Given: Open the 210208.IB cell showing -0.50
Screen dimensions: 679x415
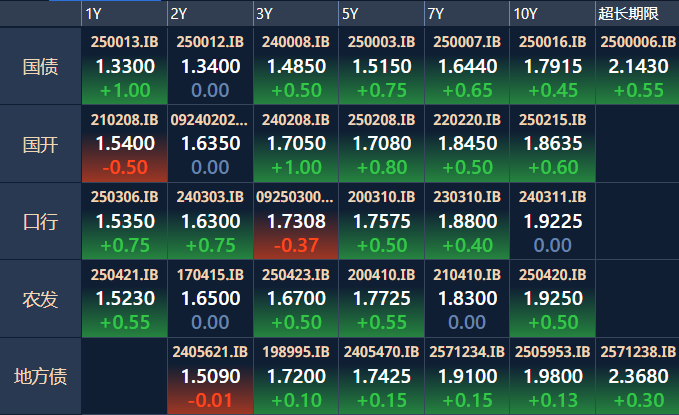Looking at the screenshot, I should (124, 144).
